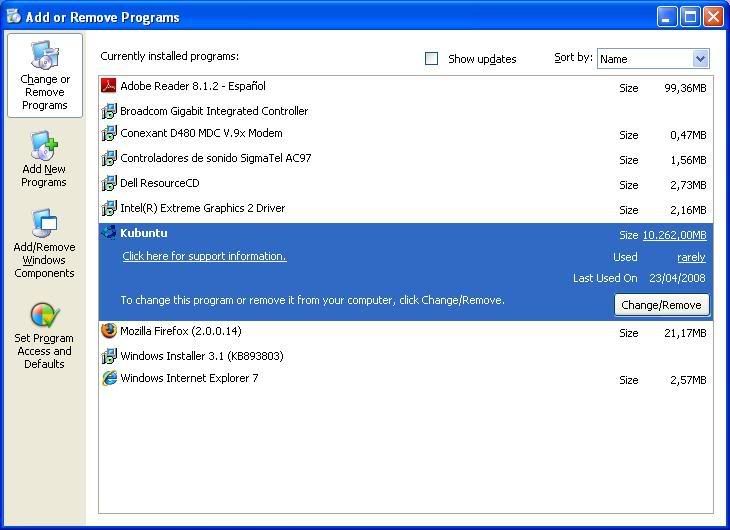
Task: Click the Mozilla Firefox icon
Action: point(109,331)
